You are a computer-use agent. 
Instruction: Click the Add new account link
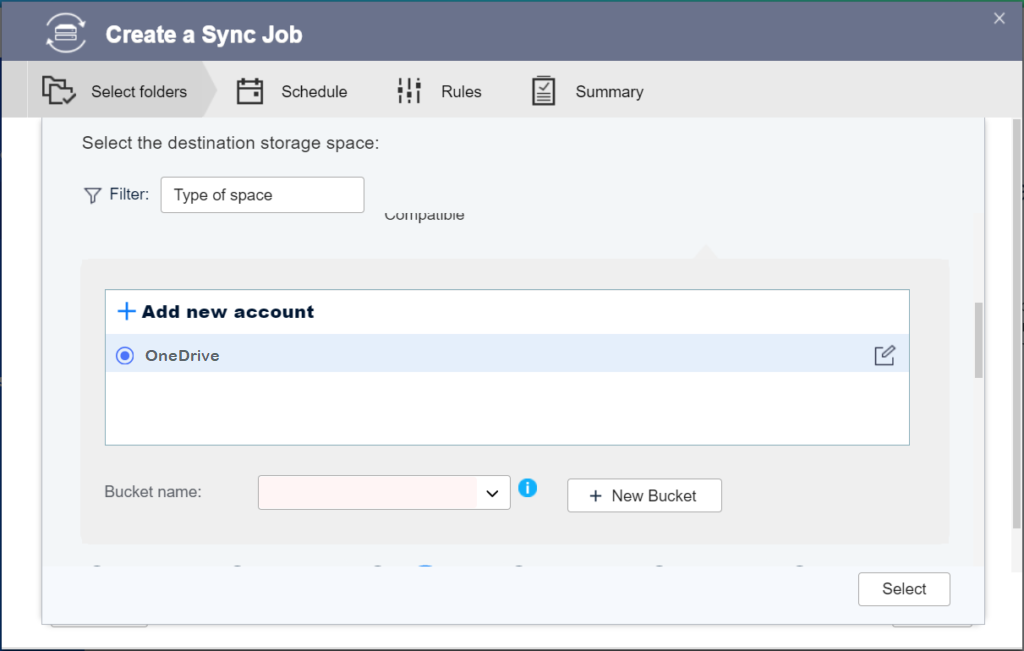[x=216, y=312]
